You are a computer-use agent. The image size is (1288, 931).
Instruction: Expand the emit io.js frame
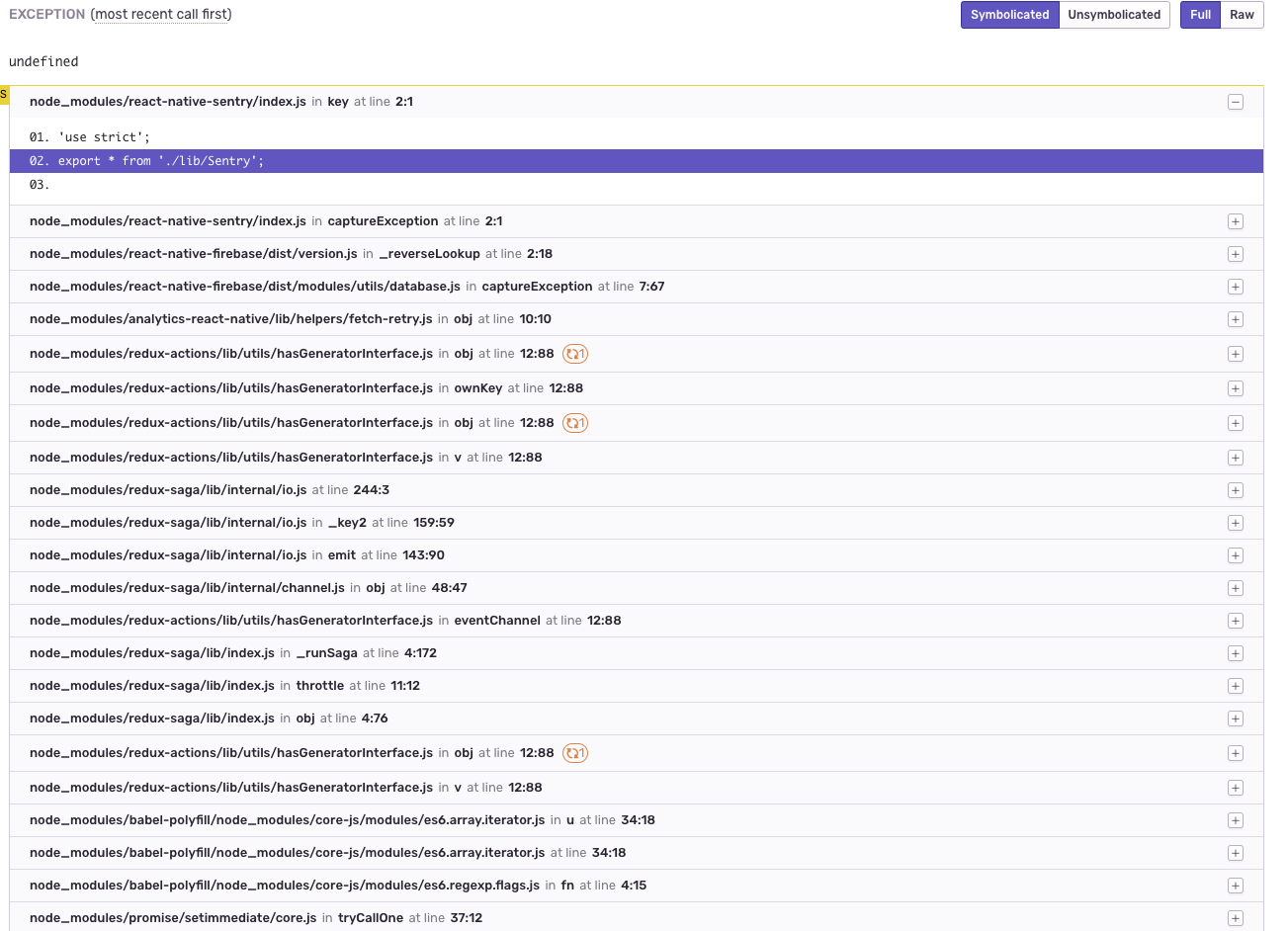[x=1235, y=555]
